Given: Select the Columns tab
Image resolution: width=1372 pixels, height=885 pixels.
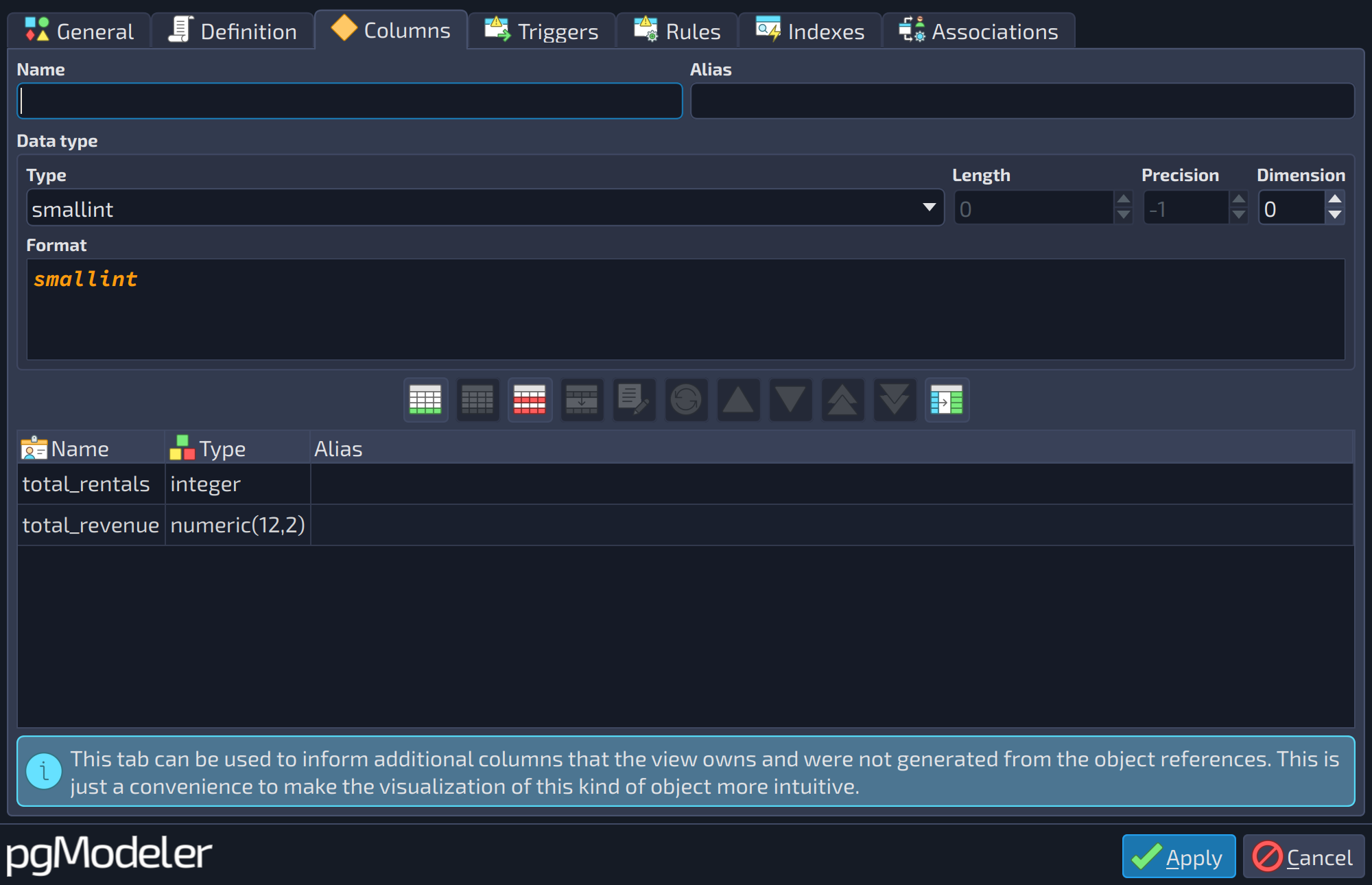Looking at the screenshot, I should (x=391, y=30).
